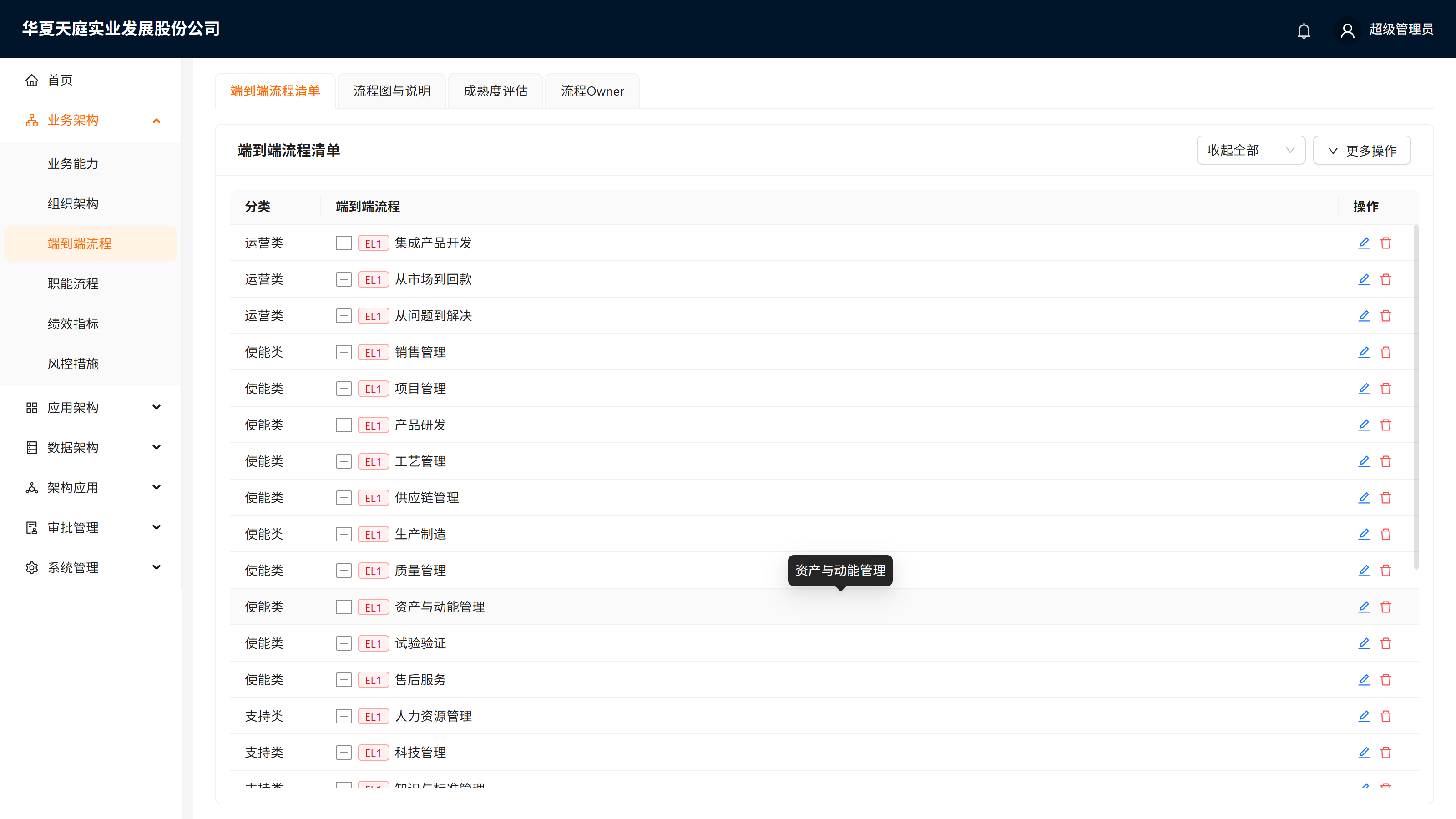Edit the 质量管理 row
The width and height of the screenshot is (1456, 819).
[x=1364, y=571]
